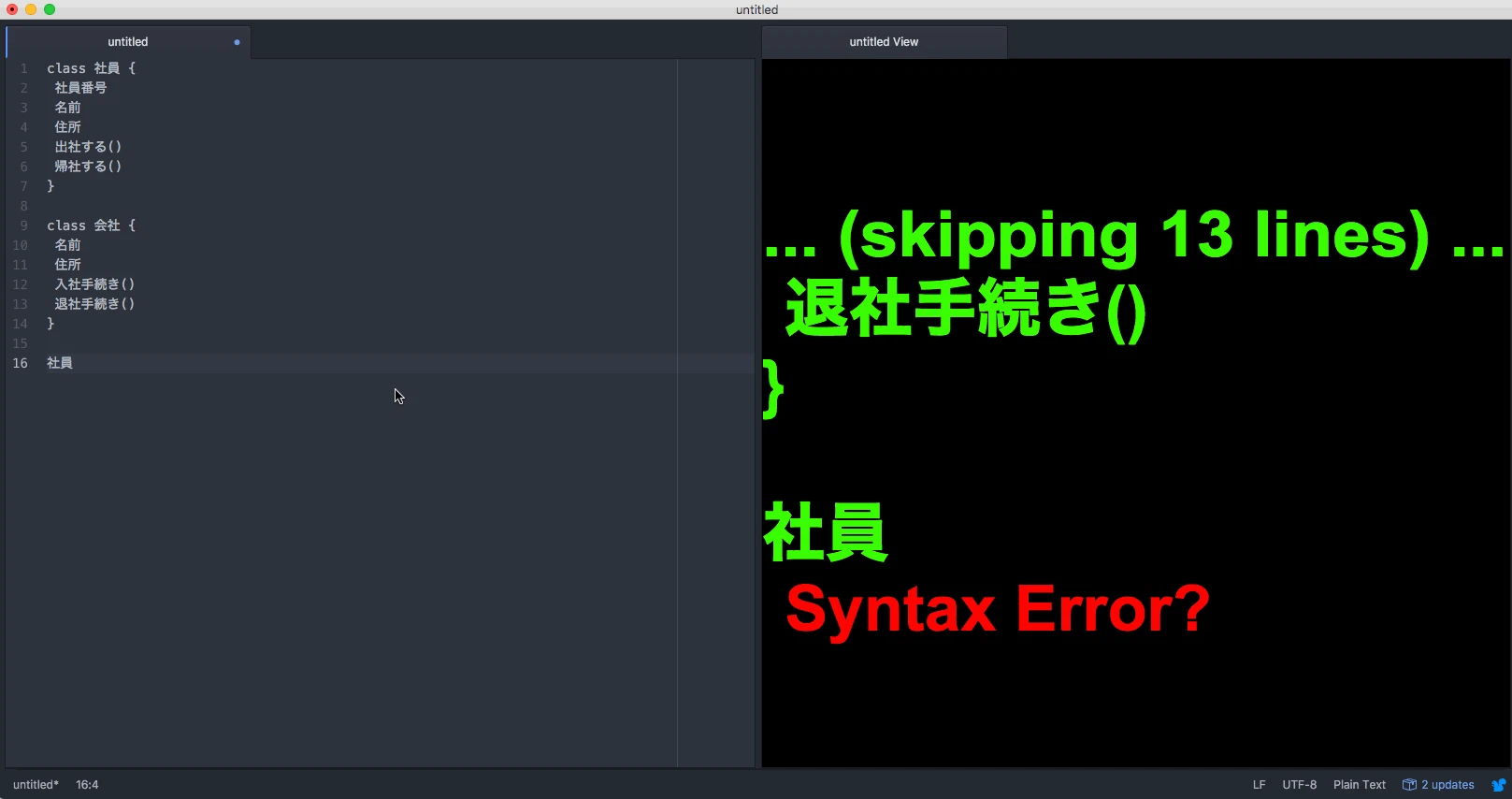Viewport: 1512px width, 799px height.
Task: Click the yellow minimize window button
Action: [x=31, y=9]
